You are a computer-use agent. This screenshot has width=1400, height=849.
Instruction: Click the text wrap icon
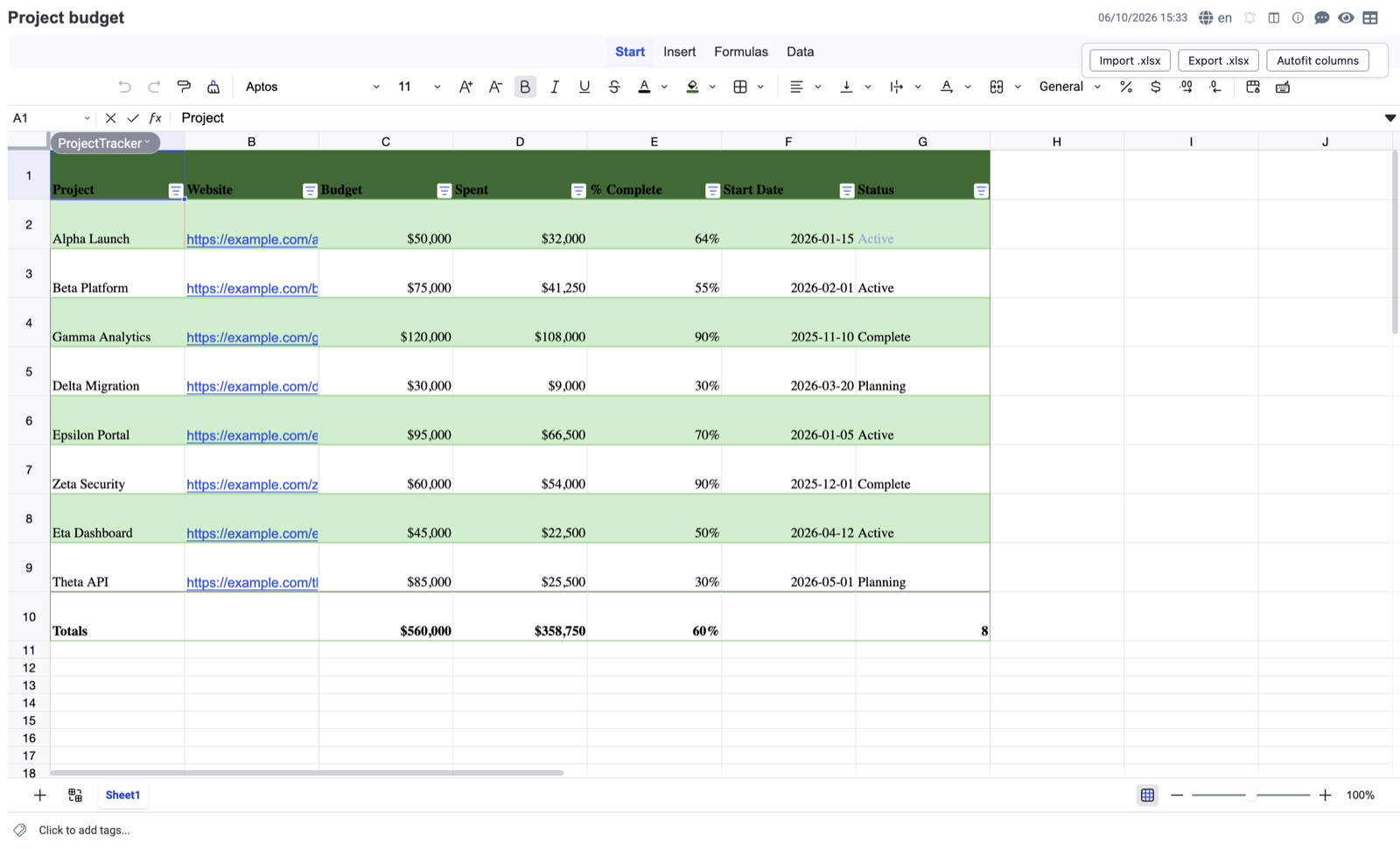[896, 87]
